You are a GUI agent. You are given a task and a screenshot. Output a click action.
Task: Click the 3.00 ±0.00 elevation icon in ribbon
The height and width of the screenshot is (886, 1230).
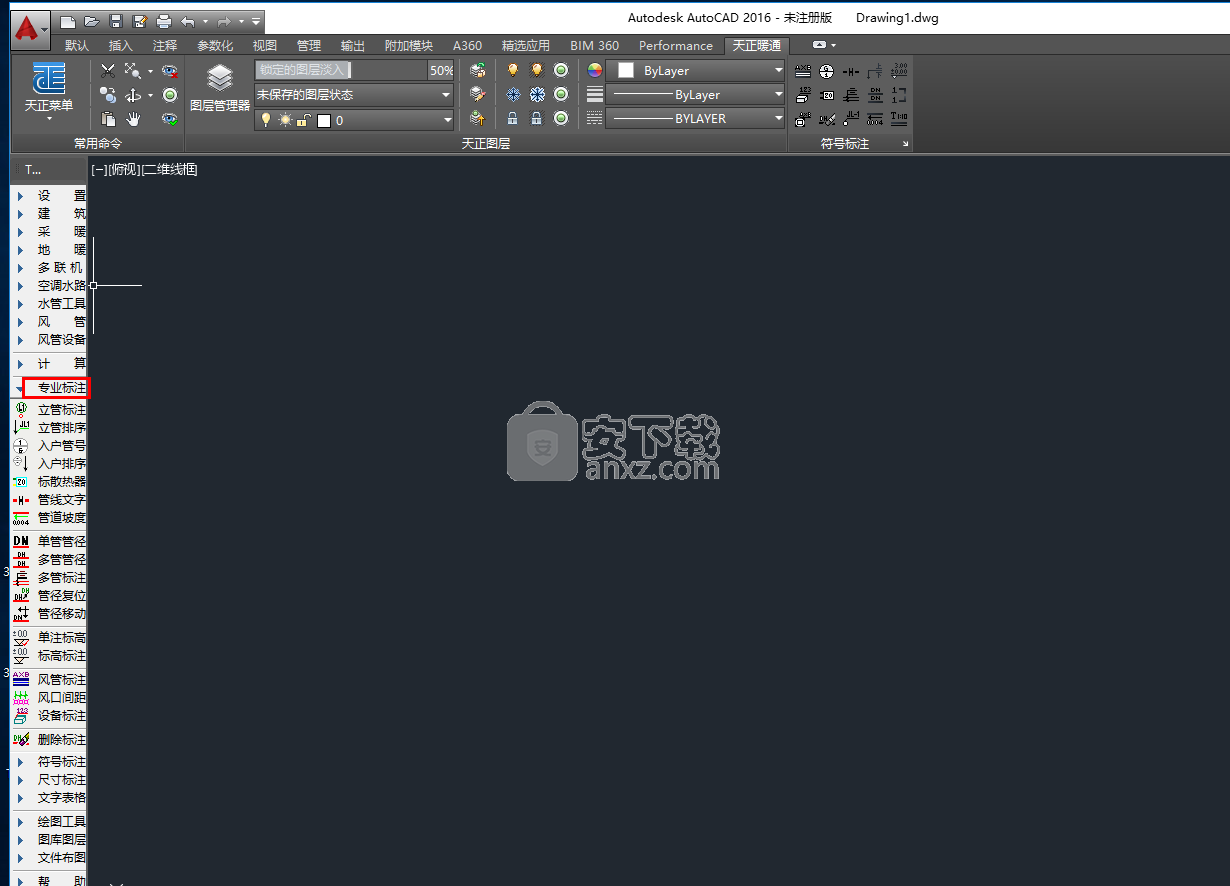coord(900,70)
